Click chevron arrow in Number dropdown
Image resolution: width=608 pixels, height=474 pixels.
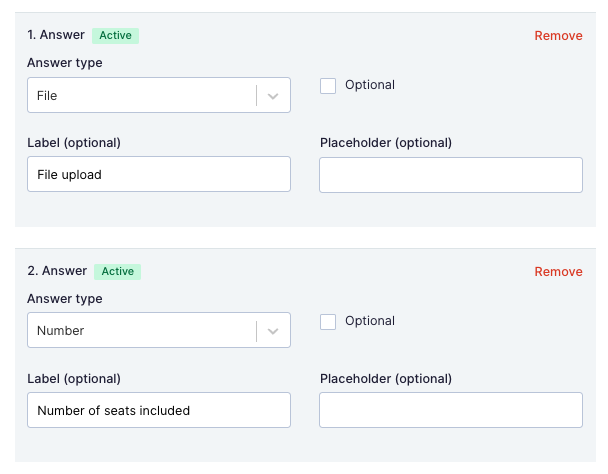[273, 331]
